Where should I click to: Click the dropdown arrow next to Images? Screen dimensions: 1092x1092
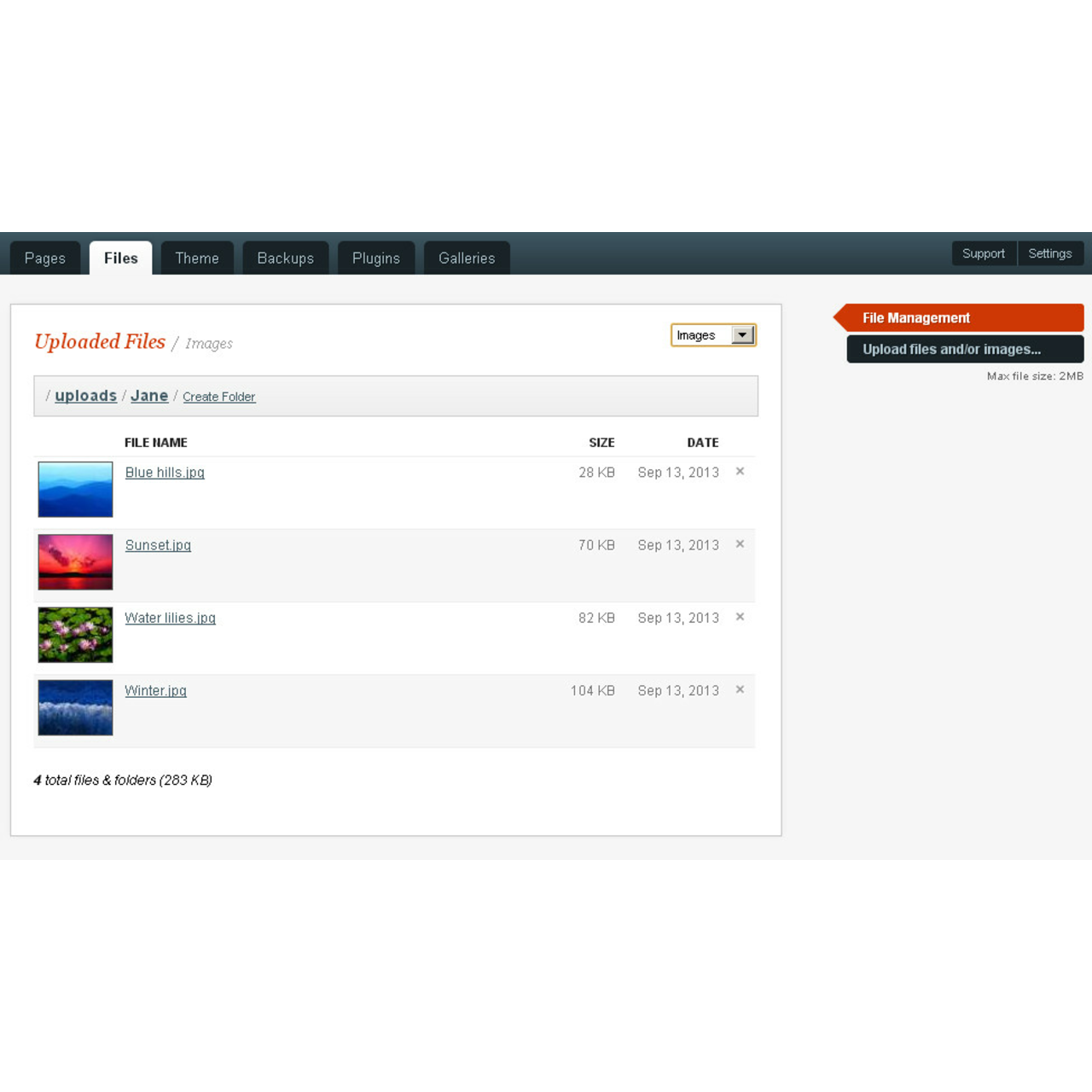[741, 334]
